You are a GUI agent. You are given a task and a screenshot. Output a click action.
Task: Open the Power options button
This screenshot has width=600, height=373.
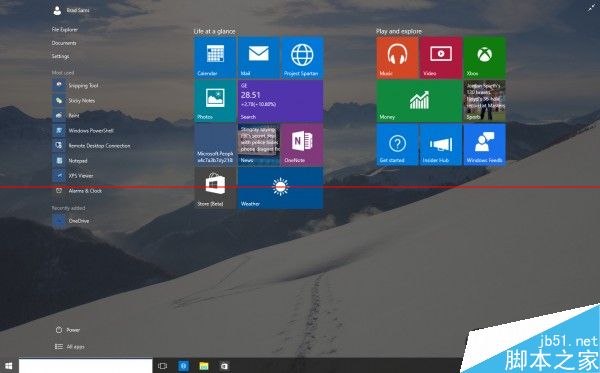click(x=68, y=330)
